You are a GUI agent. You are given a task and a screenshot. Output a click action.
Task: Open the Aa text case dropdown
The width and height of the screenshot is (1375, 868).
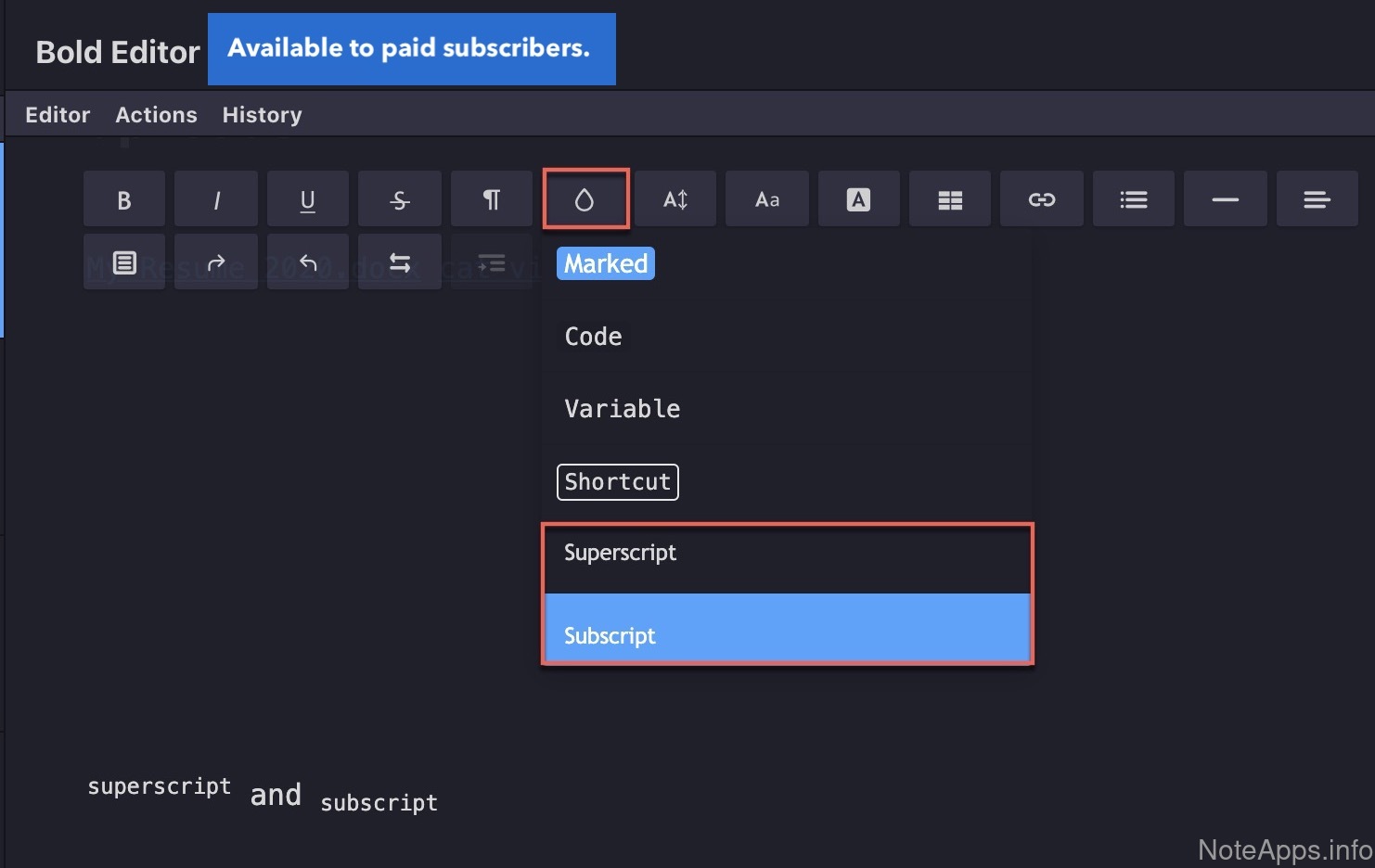click(x=767, y=199)
